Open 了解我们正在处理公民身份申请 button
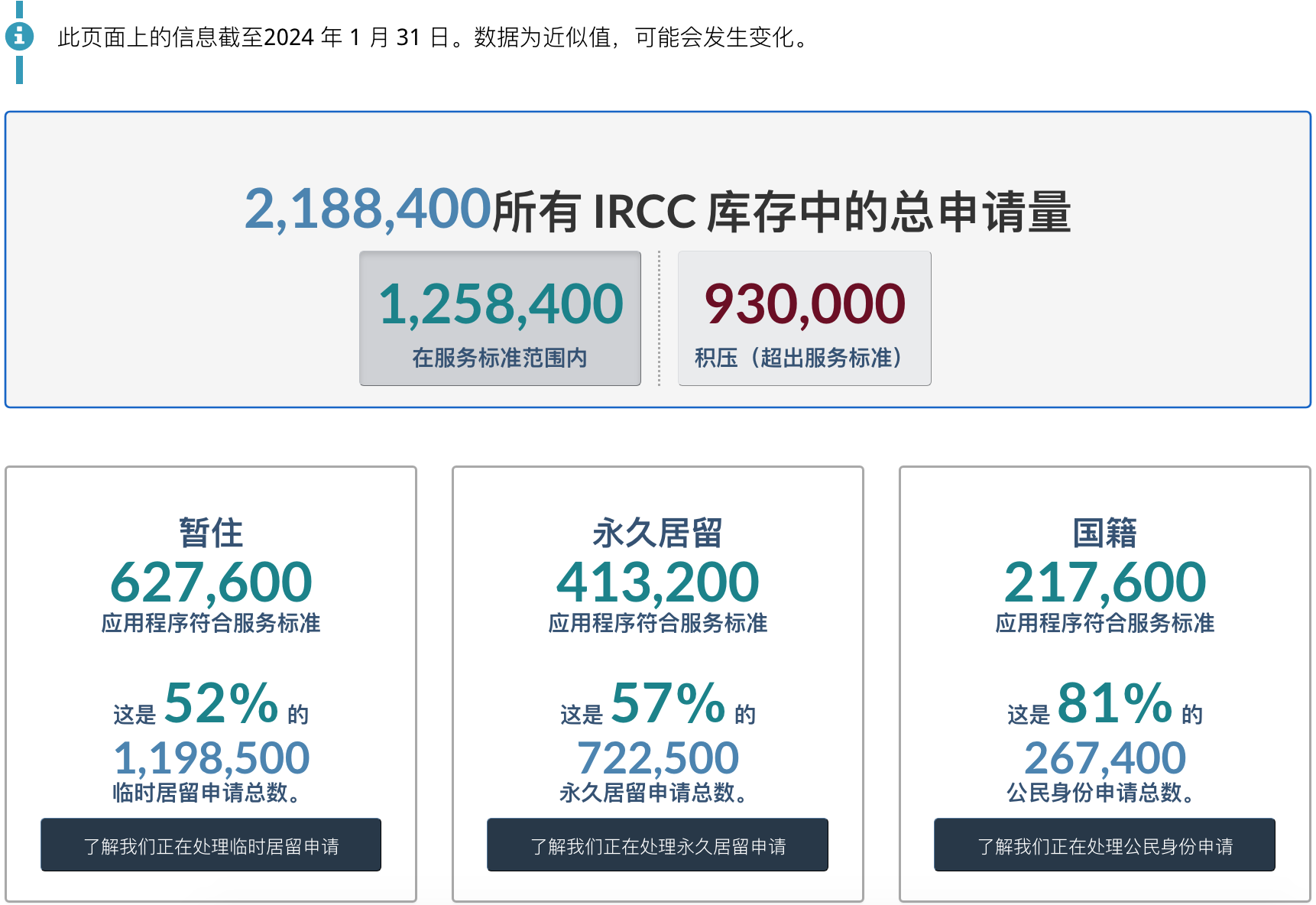This screenshot has width=1316, height=905. [x=1104, y=845]
